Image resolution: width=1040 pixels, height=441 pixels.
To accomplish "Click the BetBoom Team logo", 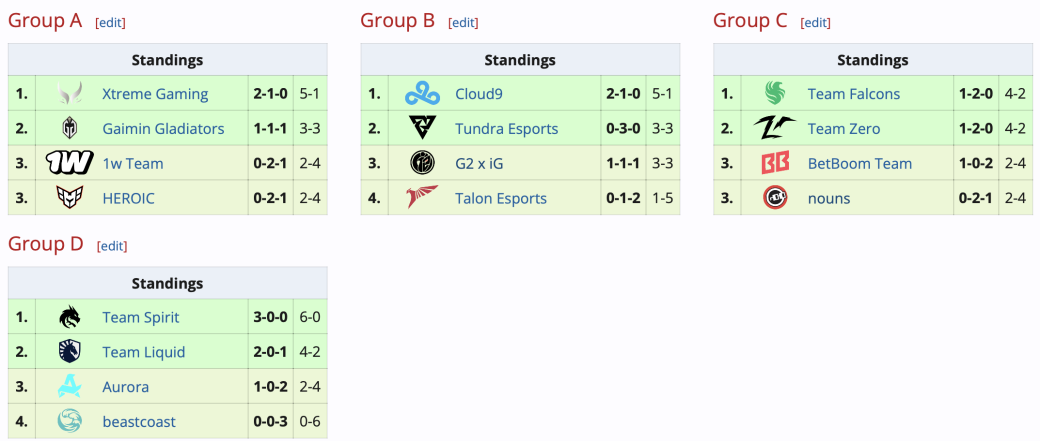I will click(775, 162).
